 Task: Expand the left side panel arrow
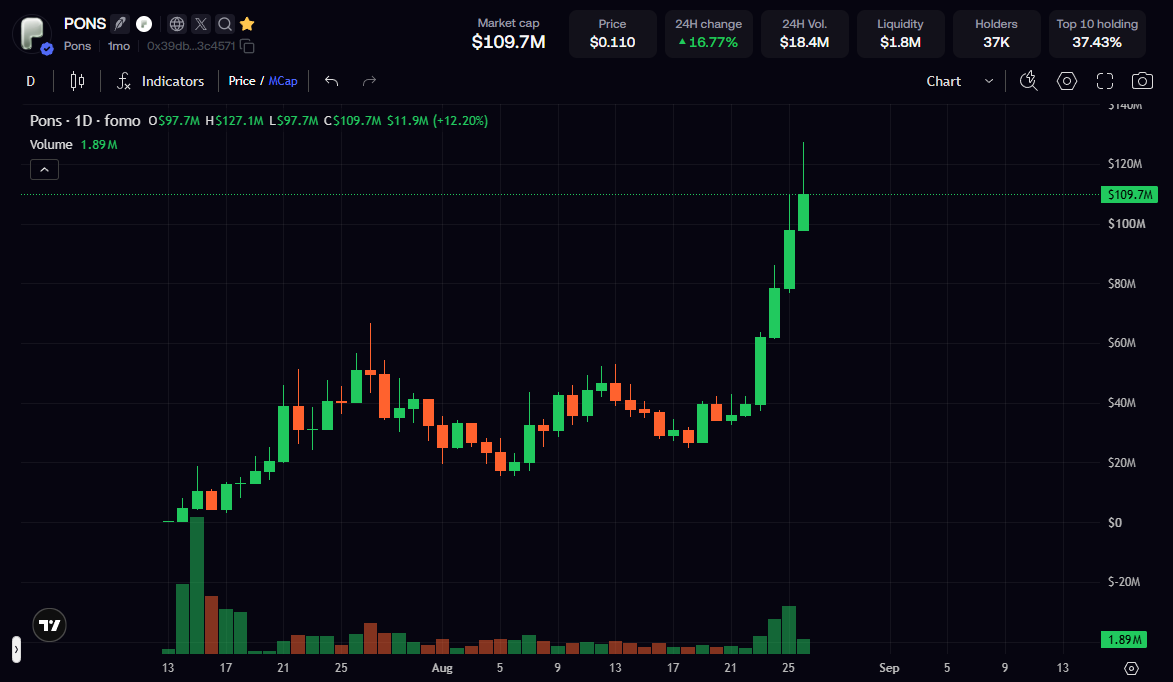16,649
